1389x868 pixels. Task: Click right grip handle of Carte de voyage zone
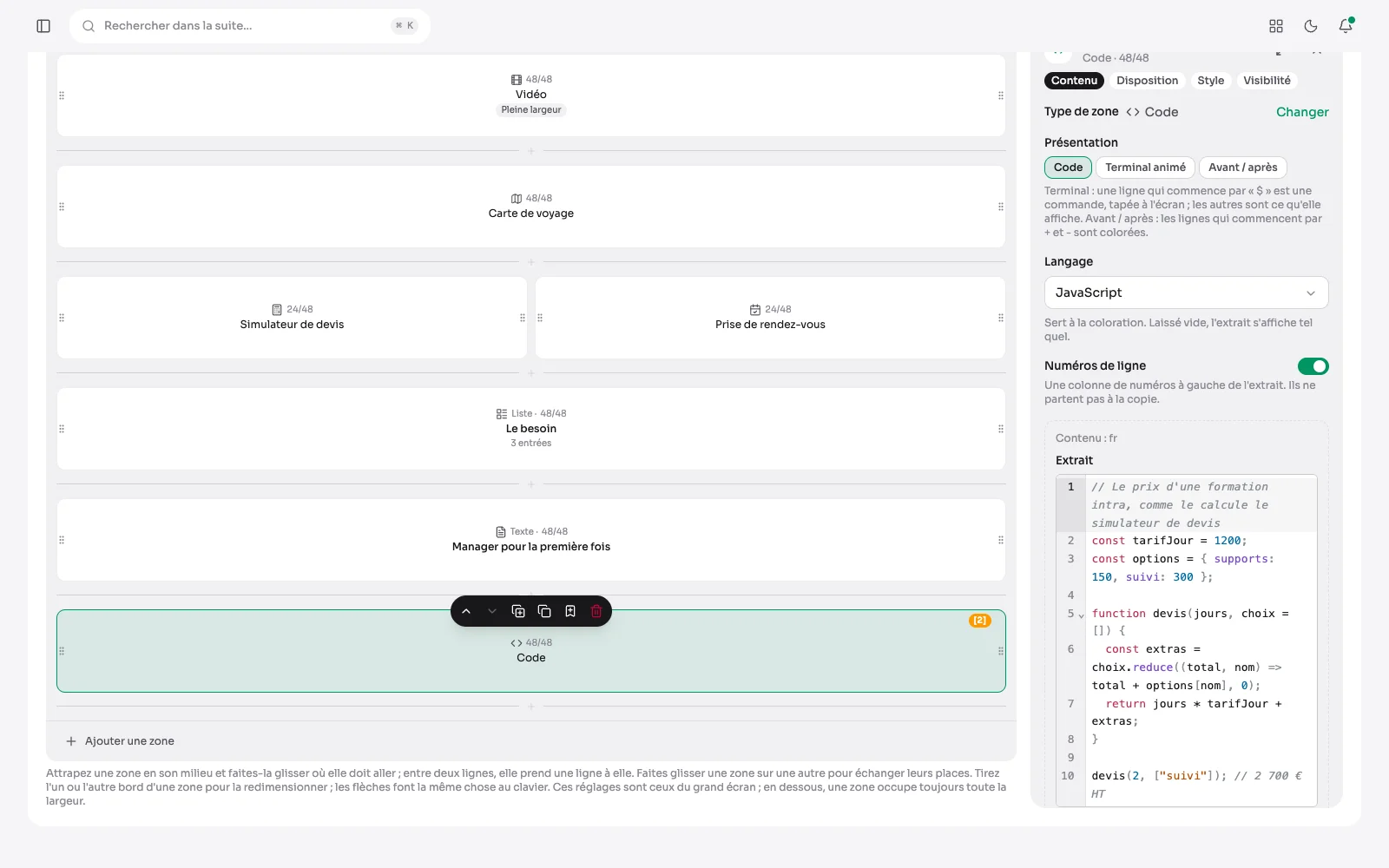(1001, 207)
